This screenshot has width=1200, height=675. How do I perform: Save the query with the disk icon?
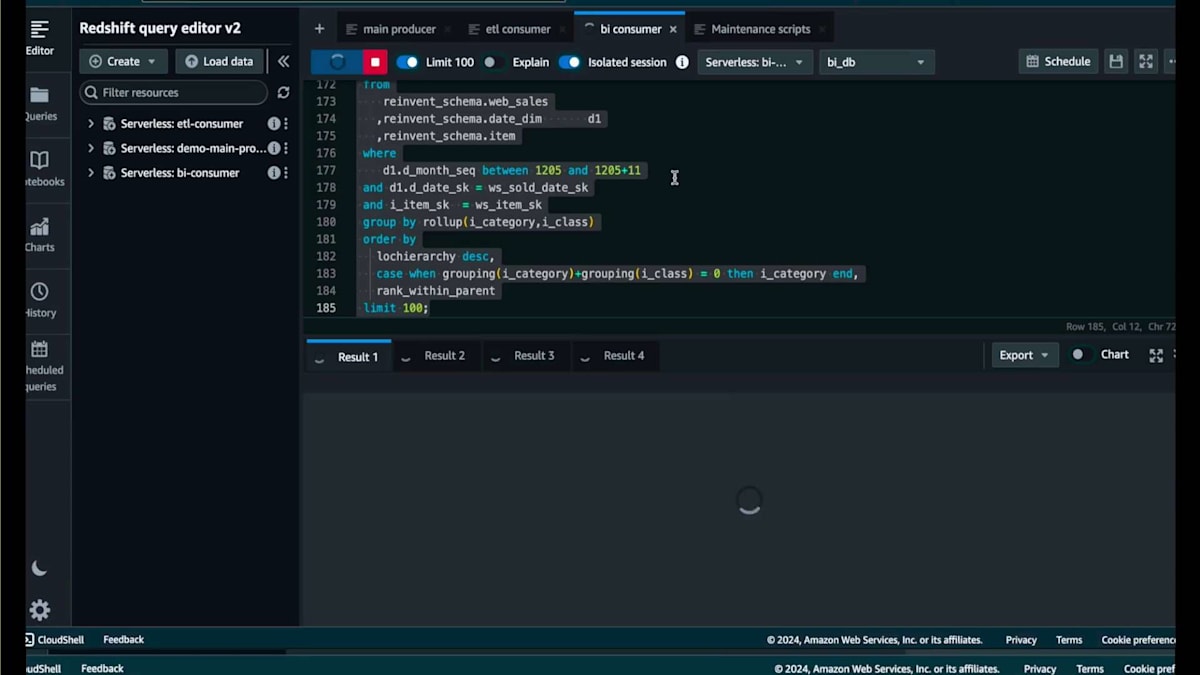(1116, 62)
